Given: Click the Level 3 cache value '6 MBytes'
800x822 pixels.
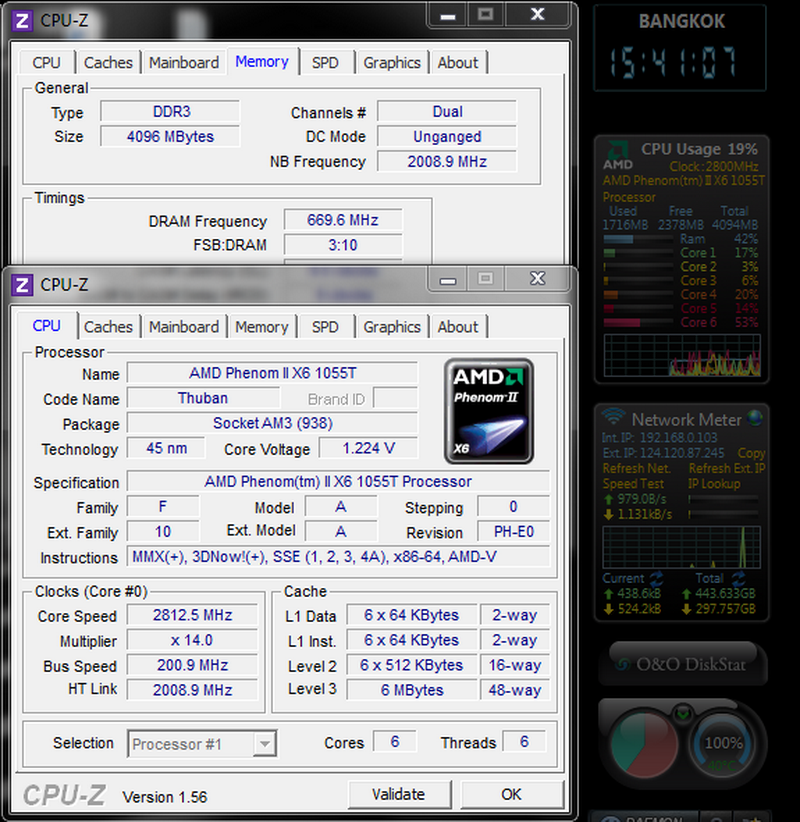Looking at the screenshot, I should (x=412, y=690).
